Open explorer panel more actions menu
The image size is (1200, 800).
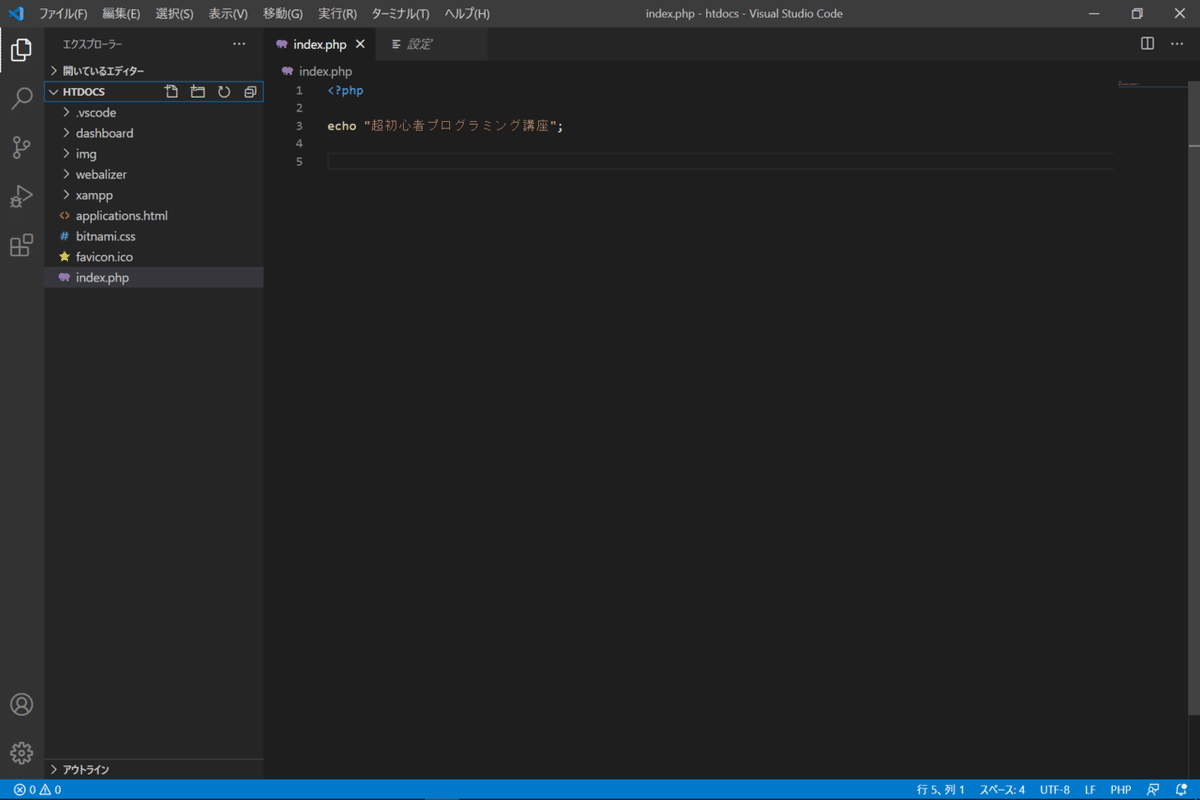(239, 44)
